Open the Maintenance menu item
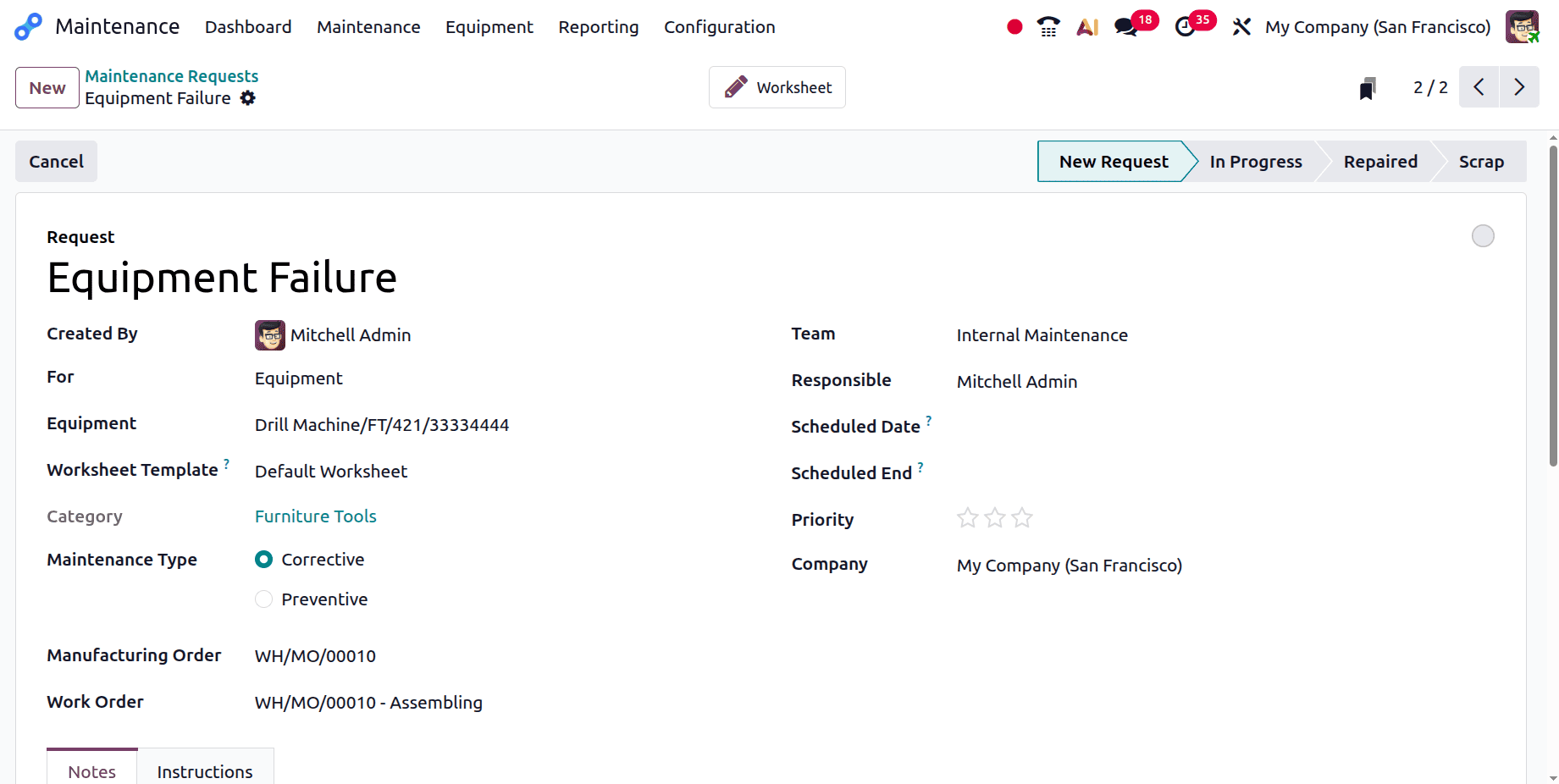Viewport: 1559px width, 784px height. pyautogui.click(x=368, y=27)
